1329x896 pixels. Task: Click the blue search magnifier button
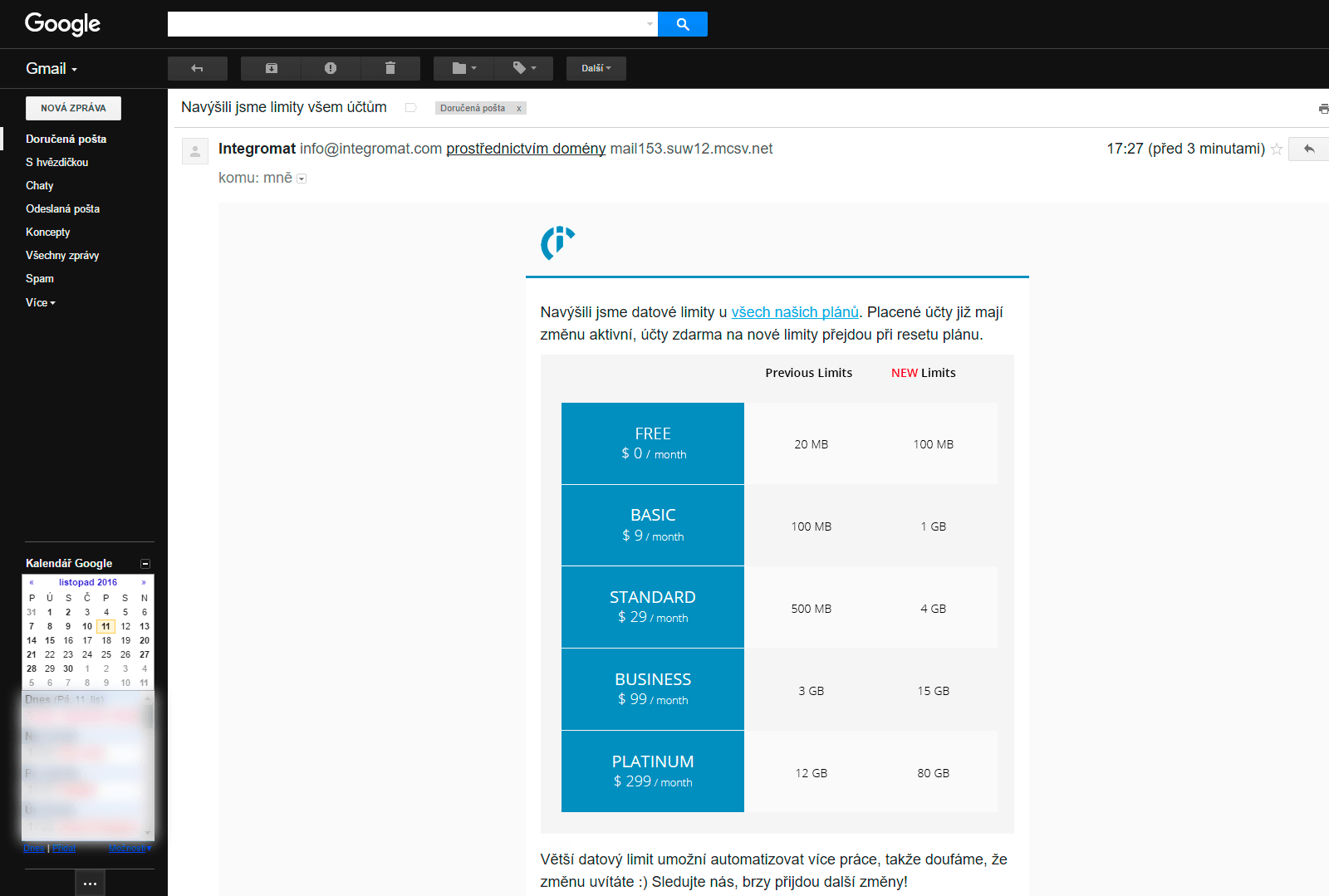pos(683,24)
